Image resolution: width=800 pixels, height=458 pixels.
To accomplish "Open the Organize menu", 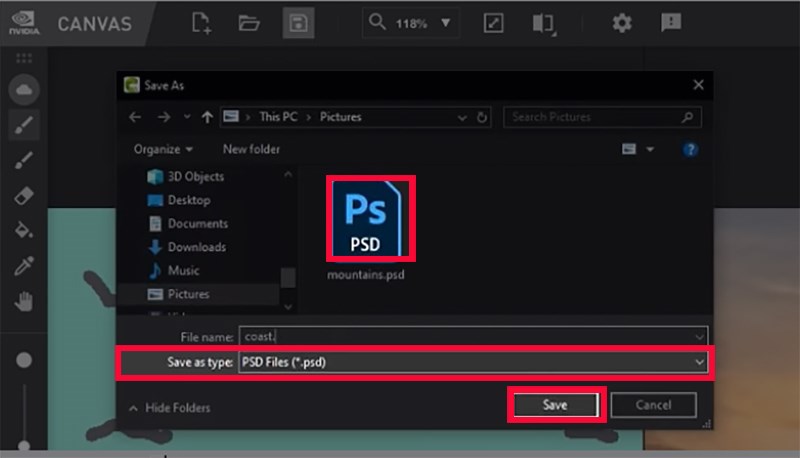I will [163, 149].
